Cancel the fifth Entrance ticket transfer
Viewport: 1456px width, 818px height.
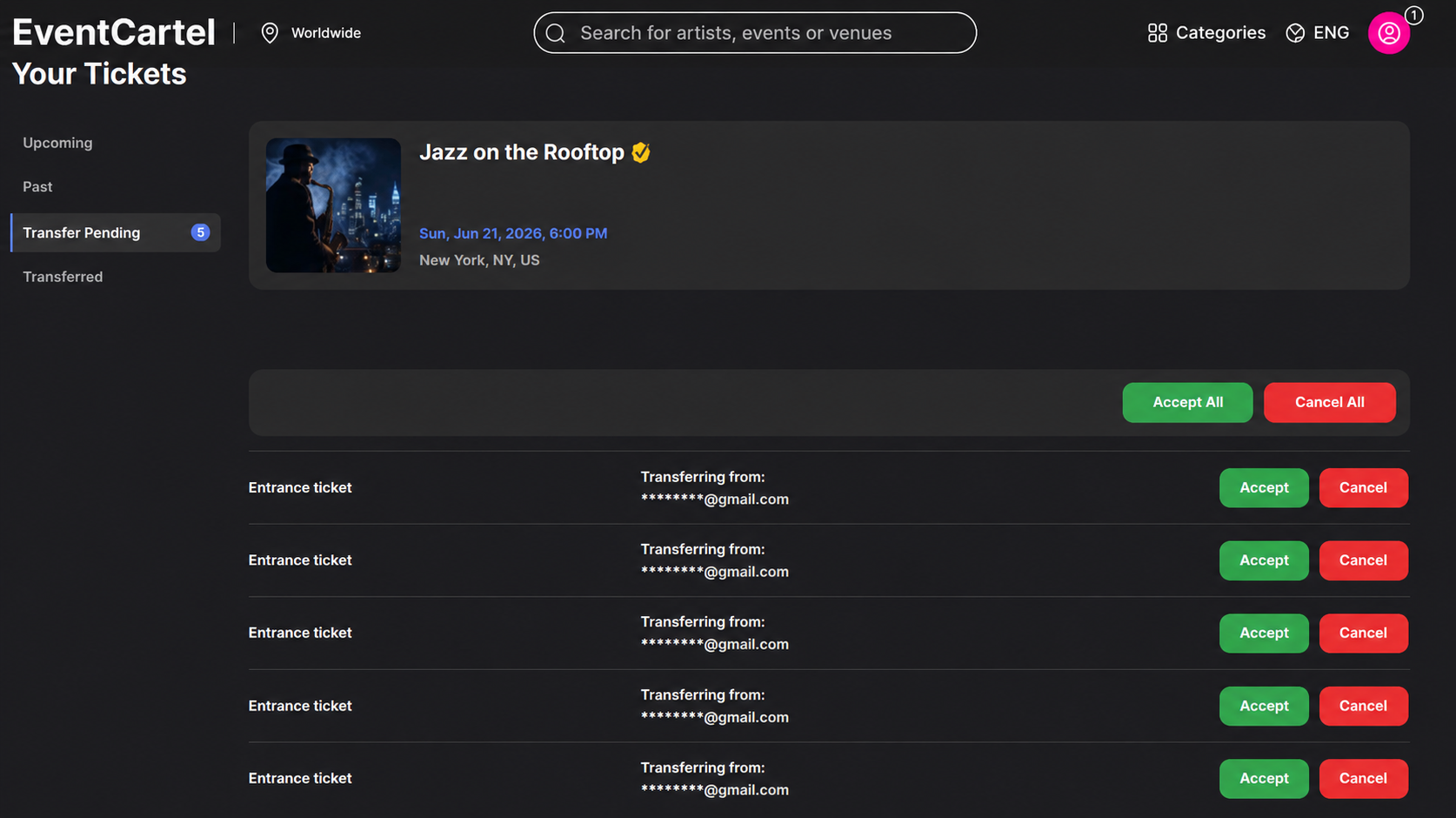(x=1363, y=779)
